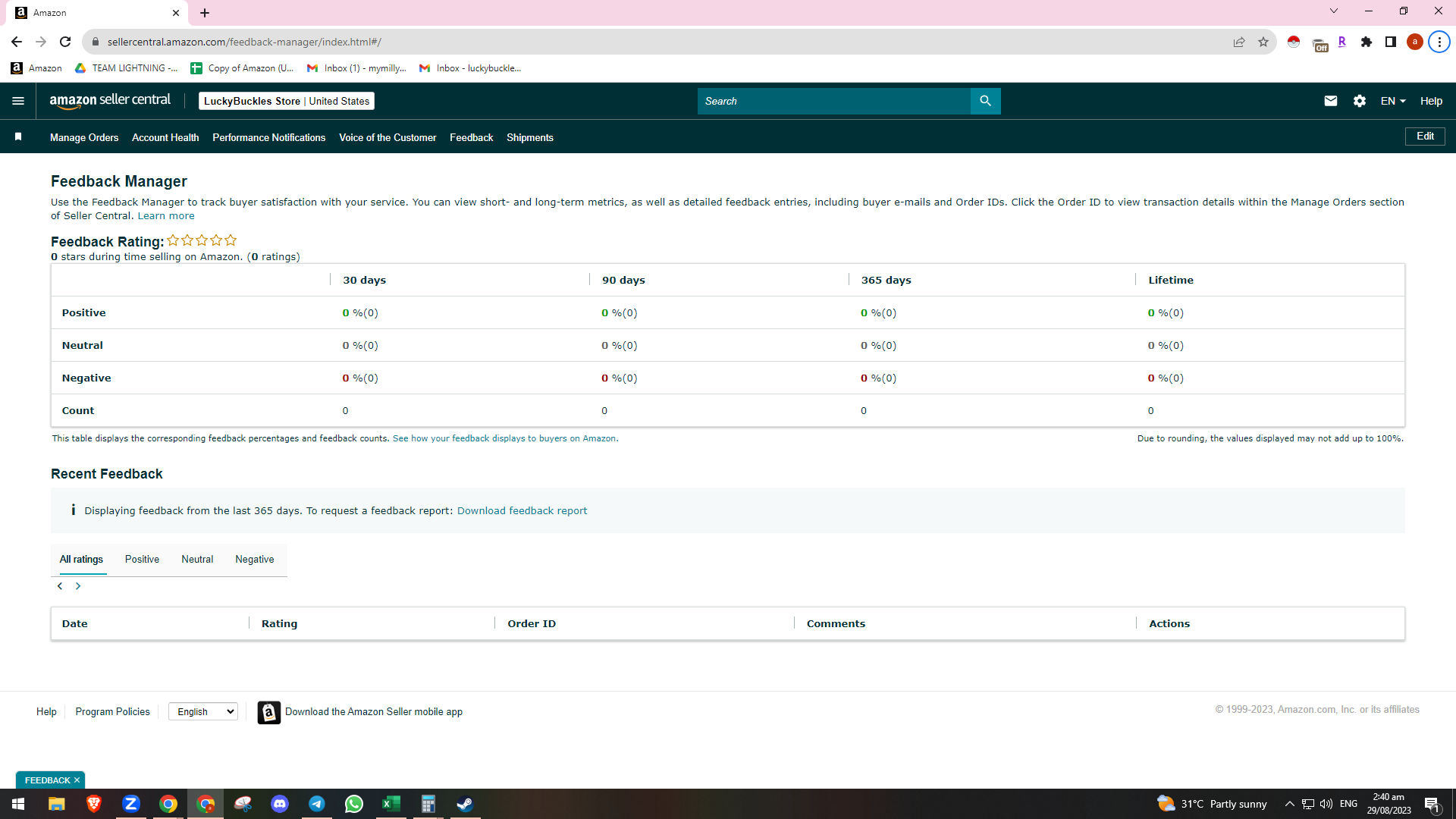Open Steam from the taskbar

466,804
